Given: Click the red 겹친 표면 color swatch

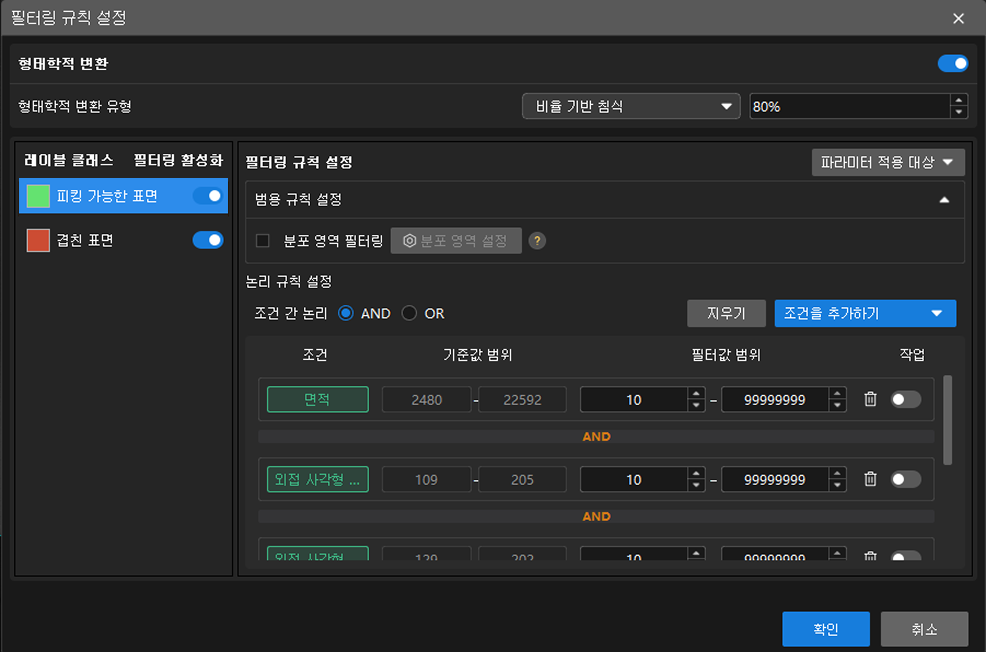Looking at the screenshot, I should click(38, 240).
